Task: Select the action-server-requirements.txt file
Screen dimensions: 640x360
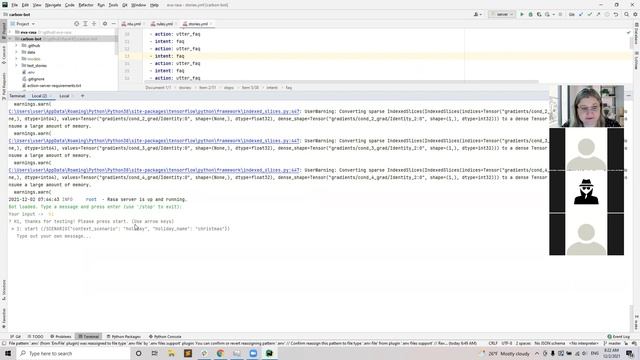Action: pos(52,86)
